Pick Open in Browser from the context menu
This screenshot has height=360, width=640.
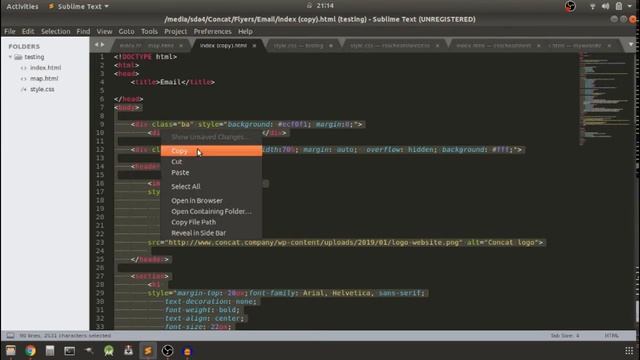pyautogui.click(x=211, y=201)
